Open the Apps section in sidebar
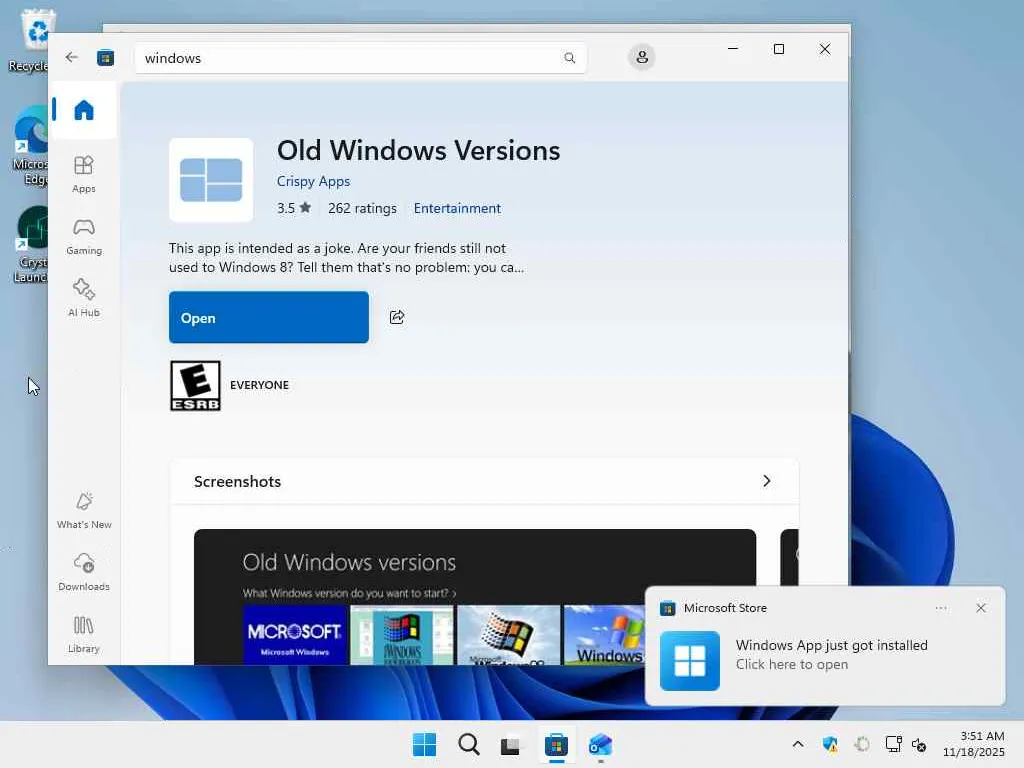The width and height of the screenshot is (1024, 768). (84, 174)
